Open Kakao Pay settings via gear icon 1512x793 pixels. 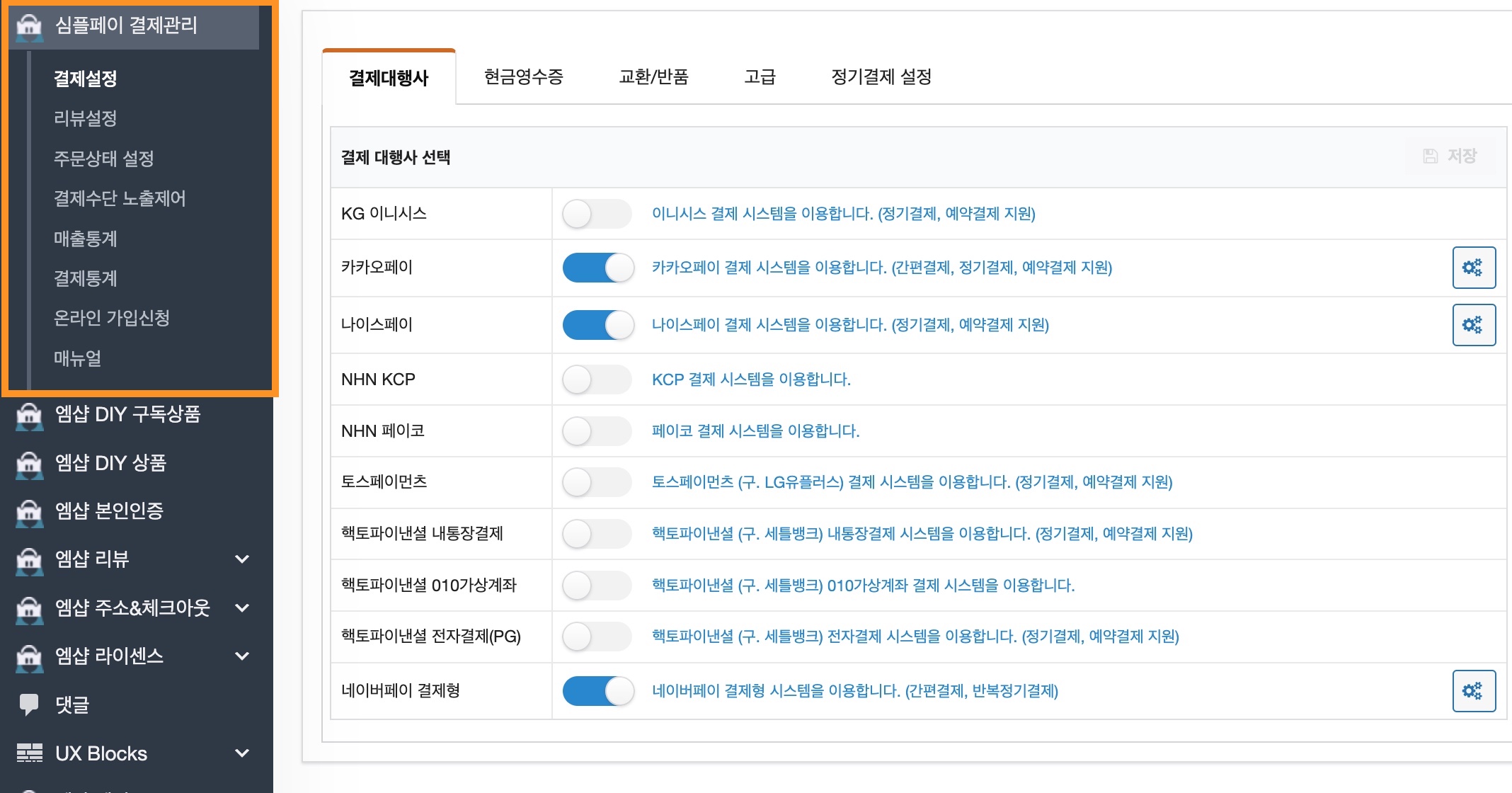pyautogui.click(x=1473, y=268)
